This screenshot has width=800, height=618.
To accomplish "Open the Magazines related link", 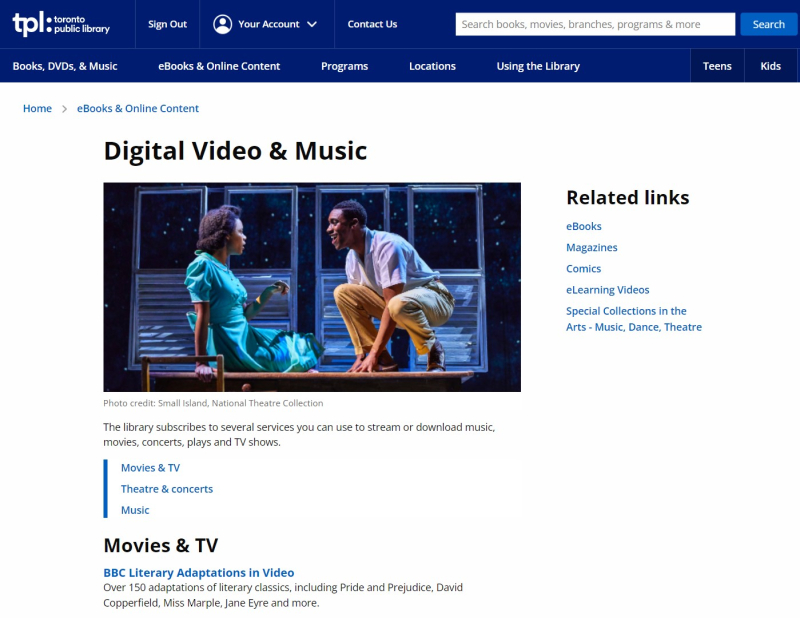I will coord(591,248).
